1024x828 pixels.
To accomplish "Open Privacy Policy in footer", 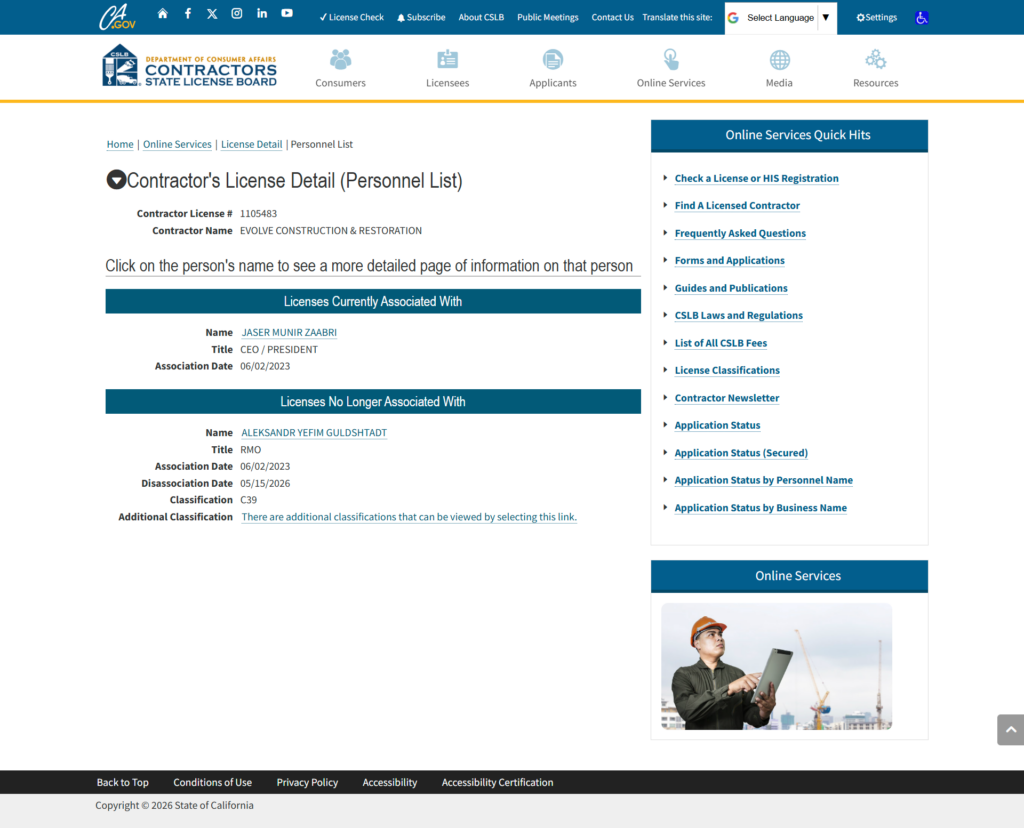I will (x=307, y=782).
